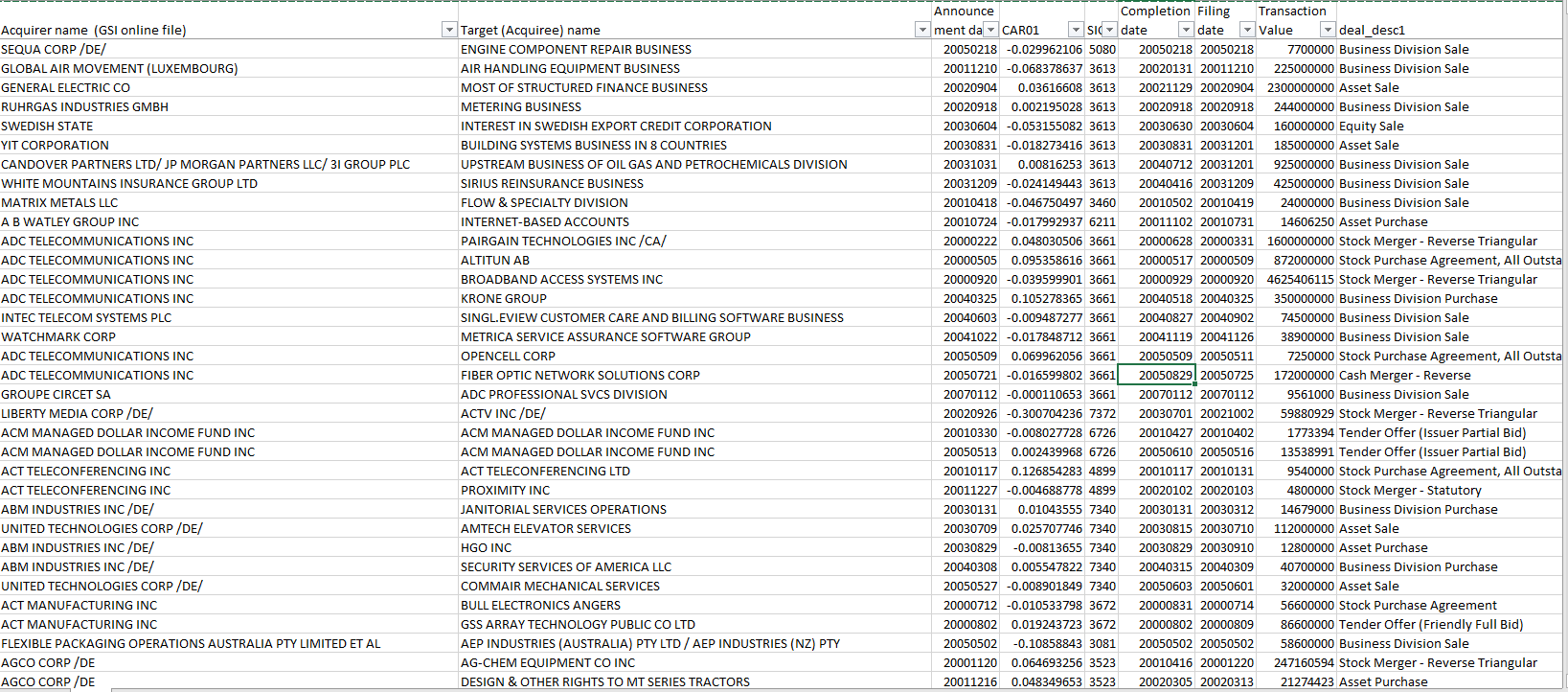The height and width of the screenshot is (692, 1568).
Task: Select the 'WATCHMARK CORP' cell
Action: click(x=229, y=336)
